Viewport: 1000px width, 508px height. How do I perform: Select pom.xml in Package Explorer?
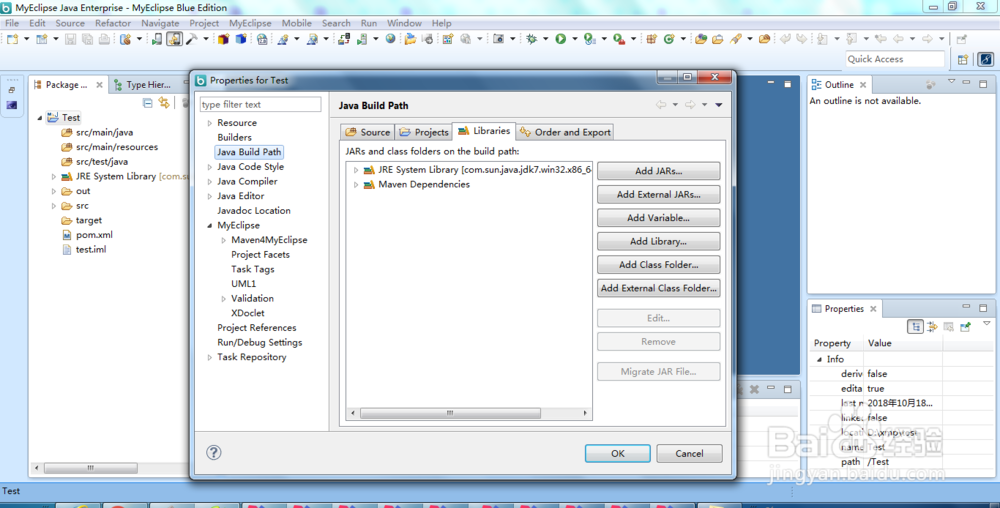pyautogui.click(x=94, y=235)
